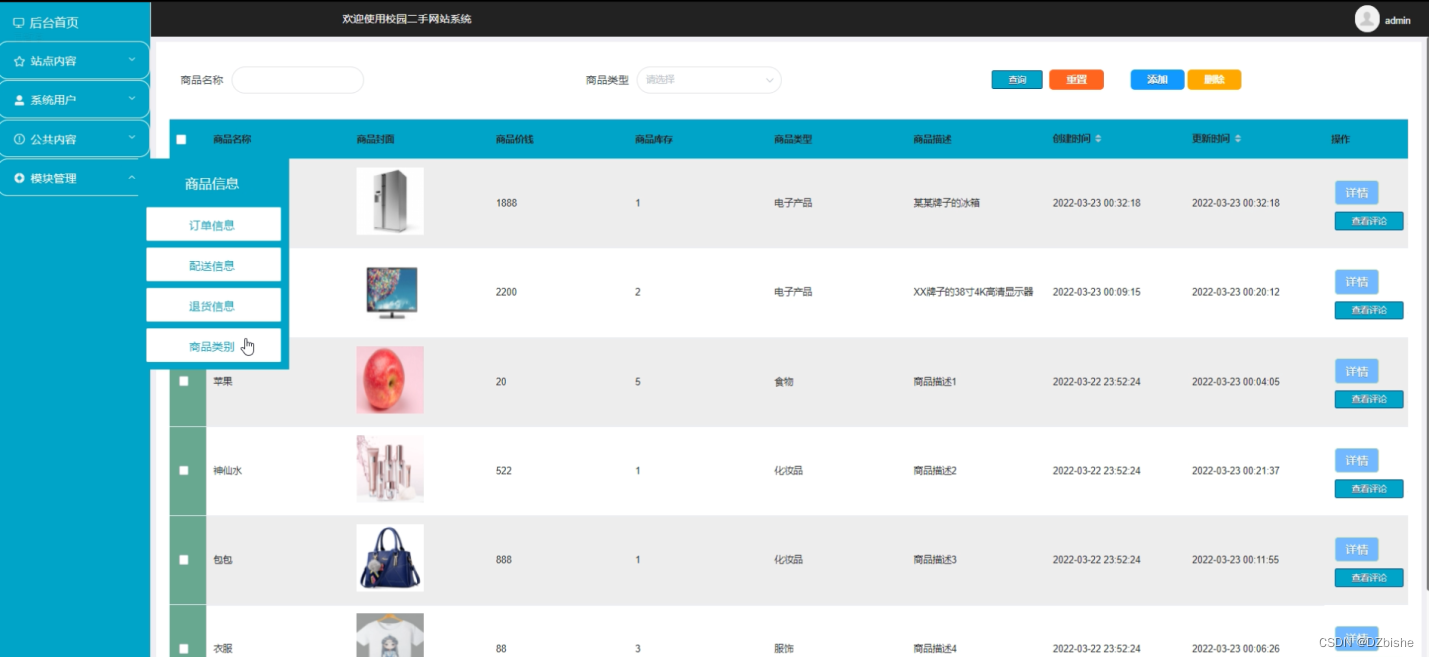The image size is (1429, 657).
Task: Click the sort arrows beside 创建时间
Action: coord(1098,139)
